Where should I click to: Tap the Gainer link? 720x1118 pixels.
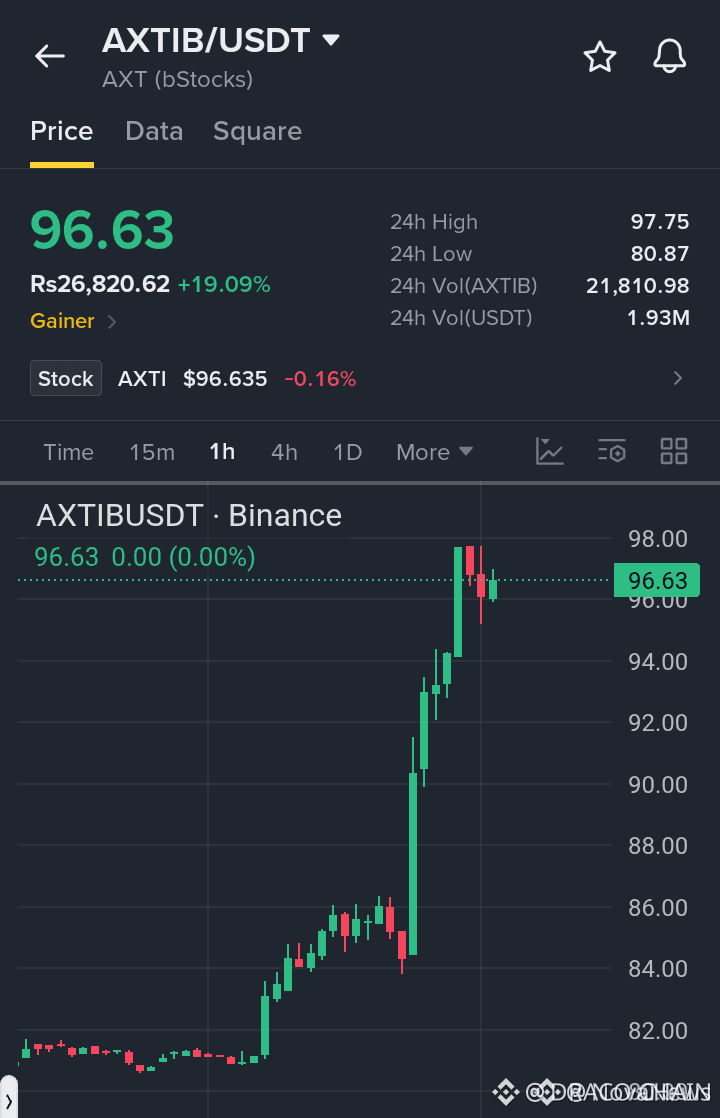click(62, 321)
